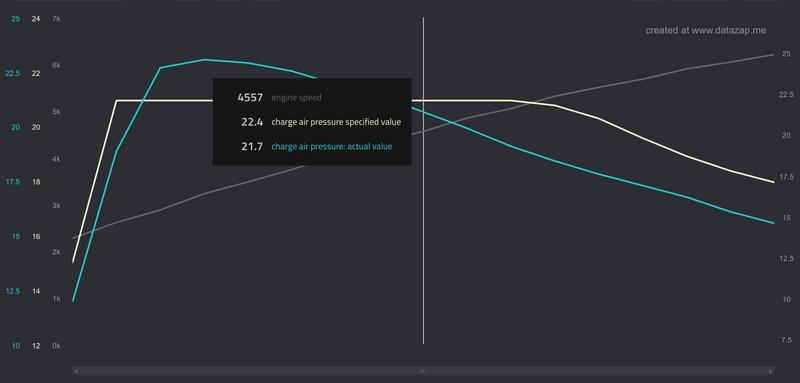800x383 pixels.
Task: Click the right end of the gray engine-speed line
Action: [x=773, y=54]
